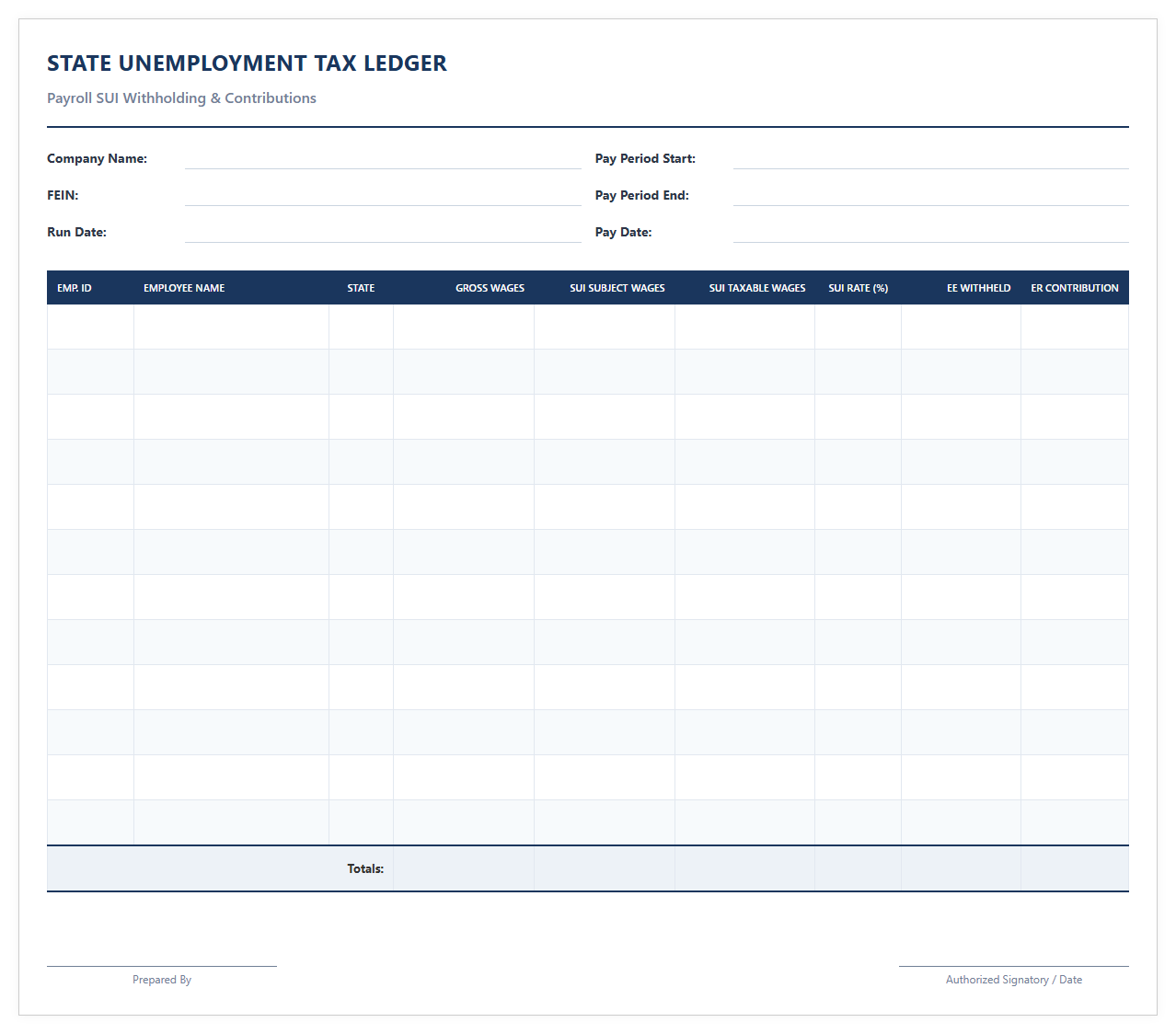Click the Authorized Signatory / Date line
Viewport: 1176px width, 1034px height.
1014,966
